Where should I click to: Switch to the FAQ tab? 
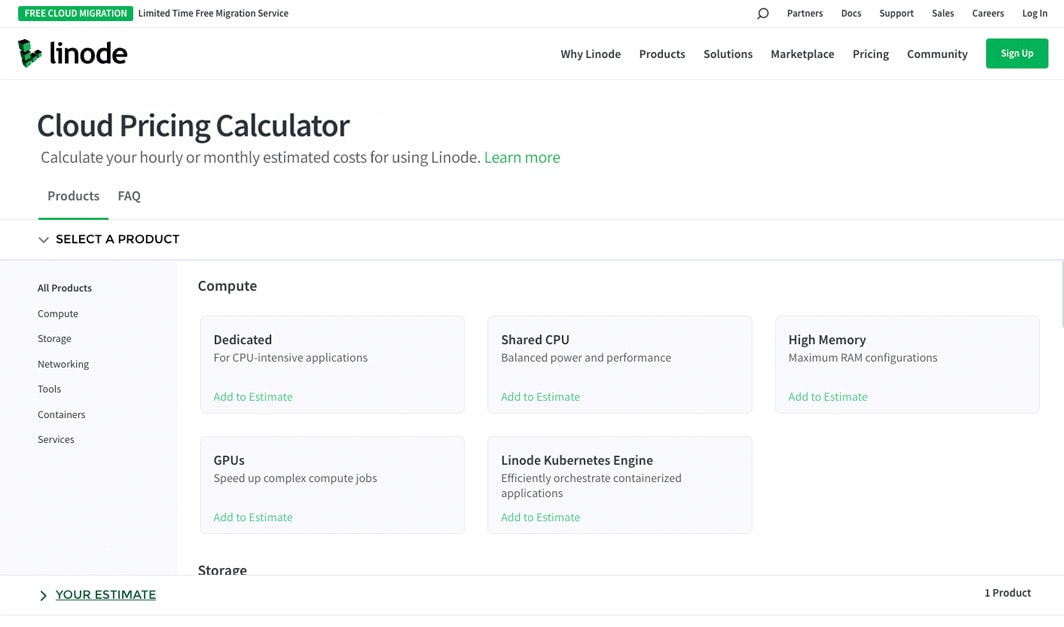point(129,196)
